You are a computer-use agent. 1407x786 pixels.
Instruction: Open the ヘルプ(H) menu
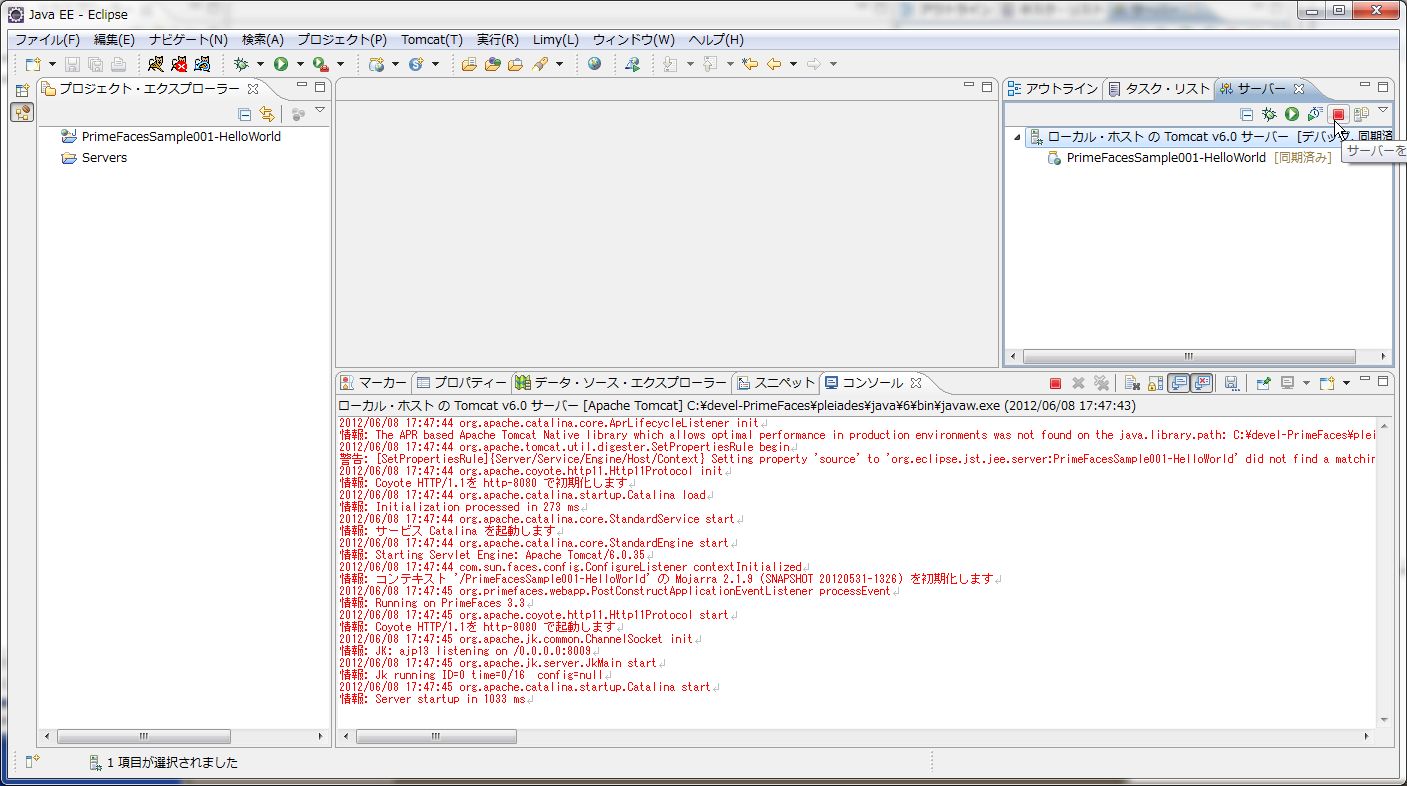pos(716,40)
